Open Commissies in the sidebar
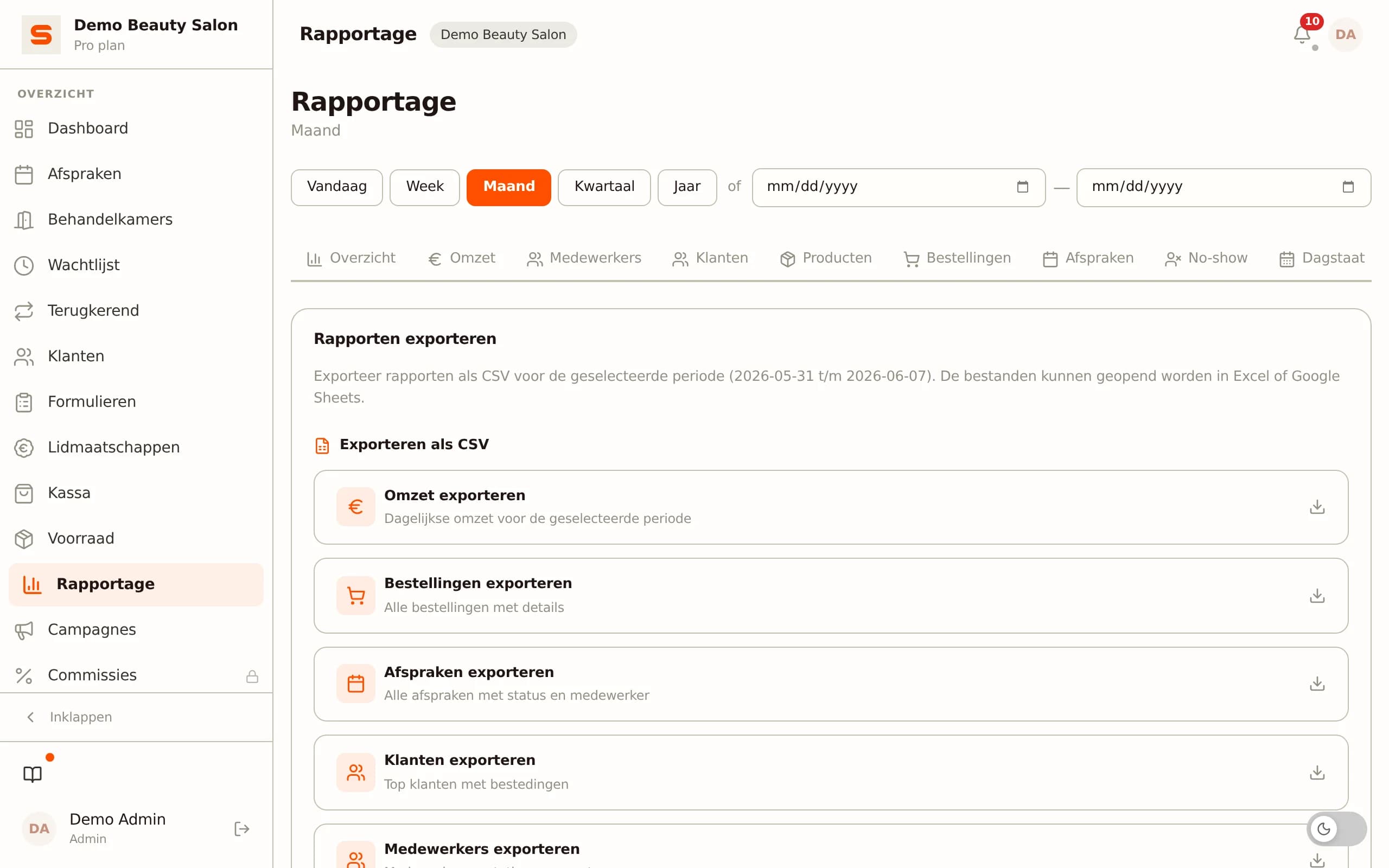 point(136,675)
